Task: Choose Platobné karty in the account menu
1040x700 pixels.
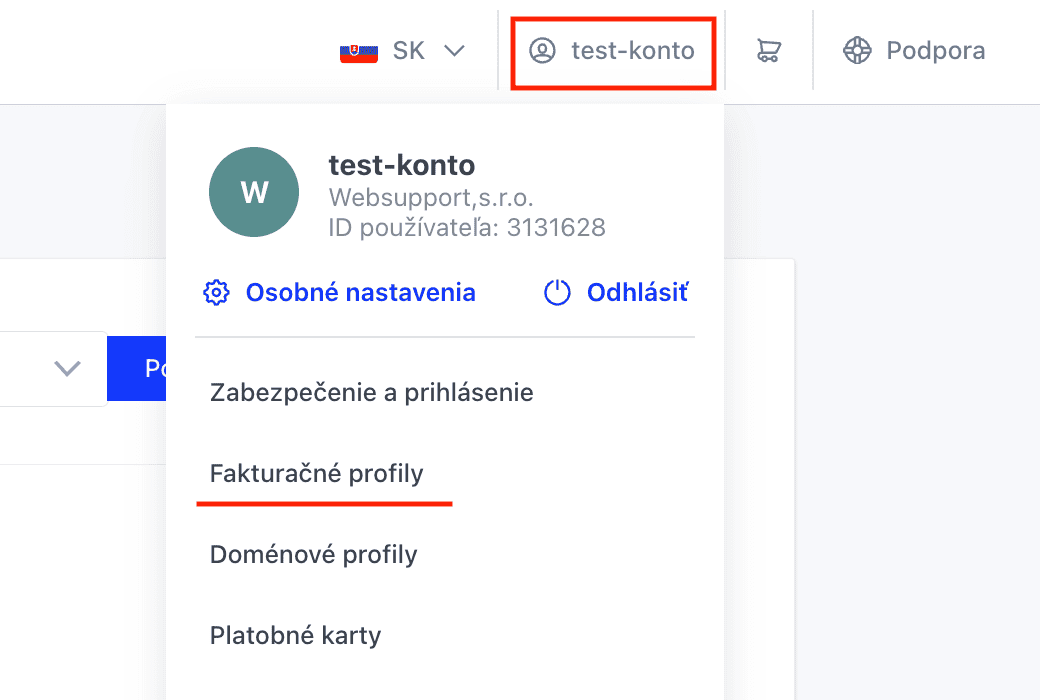Action: 295,635
